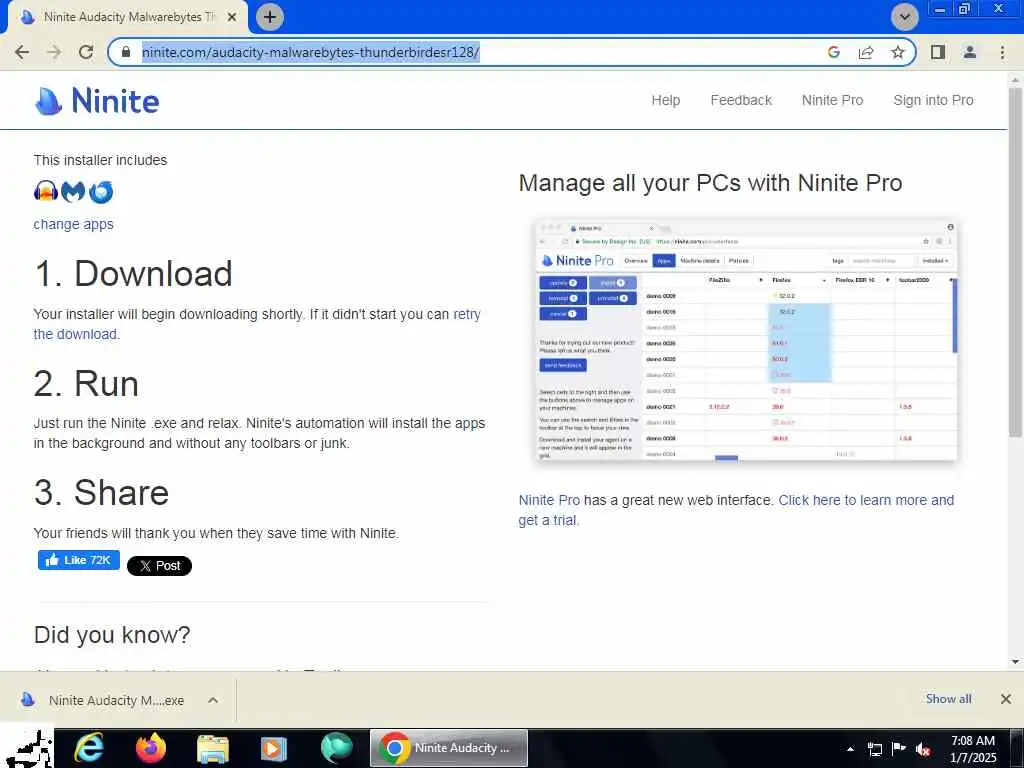The height and width of the screenshot is (768, 1024).
Task: Click the Ninite logo in the header
Action: point(97,101)
